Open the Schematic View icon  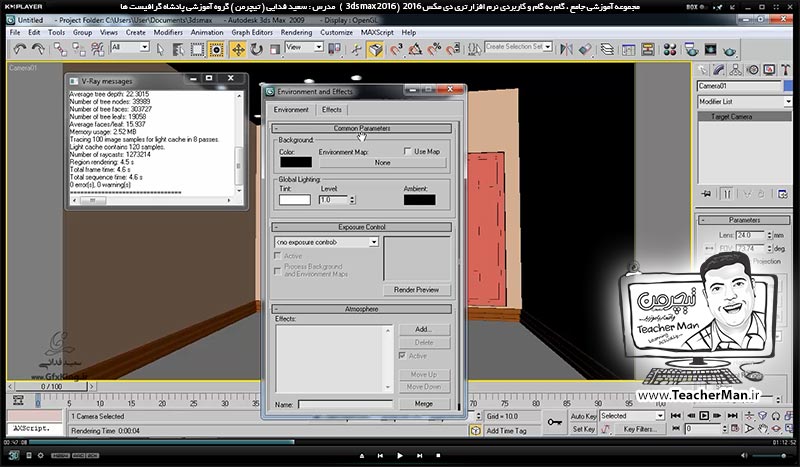pyautogui.click(x=647, y=50)
